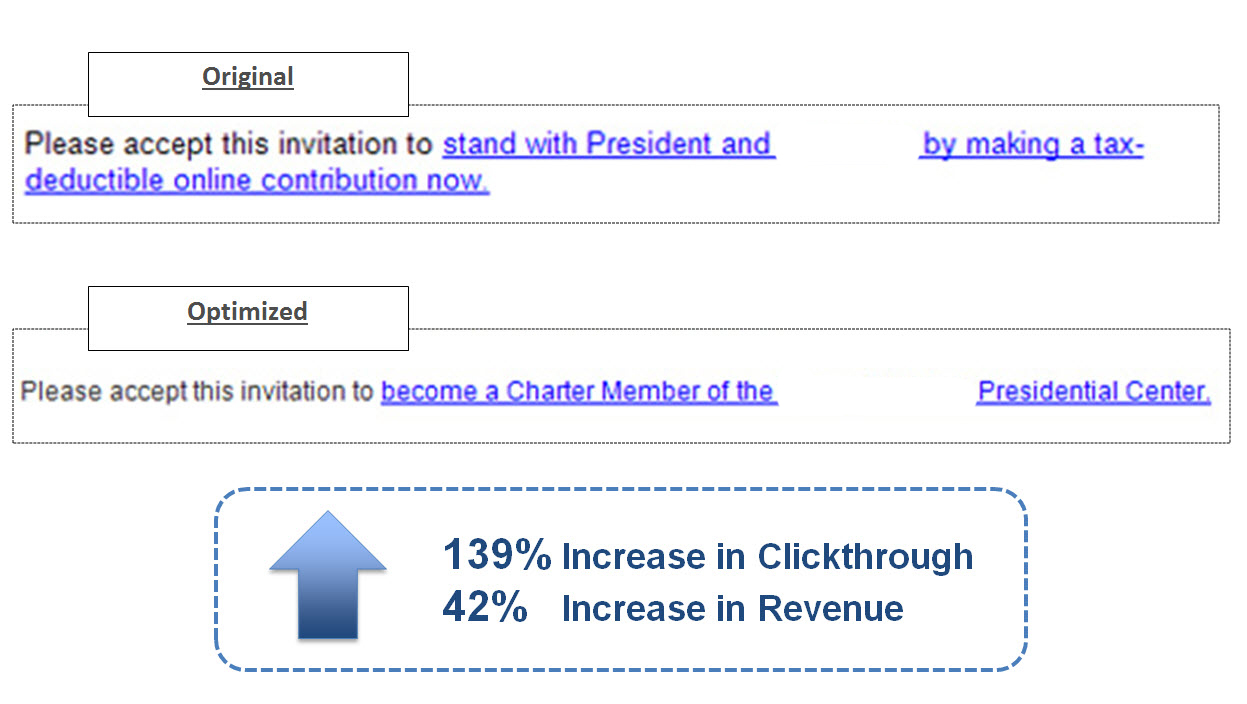Screen dimensions: 1247x704
Task: Click the underlined 'Optimized' heading text
Action: [x=248, y=312]
